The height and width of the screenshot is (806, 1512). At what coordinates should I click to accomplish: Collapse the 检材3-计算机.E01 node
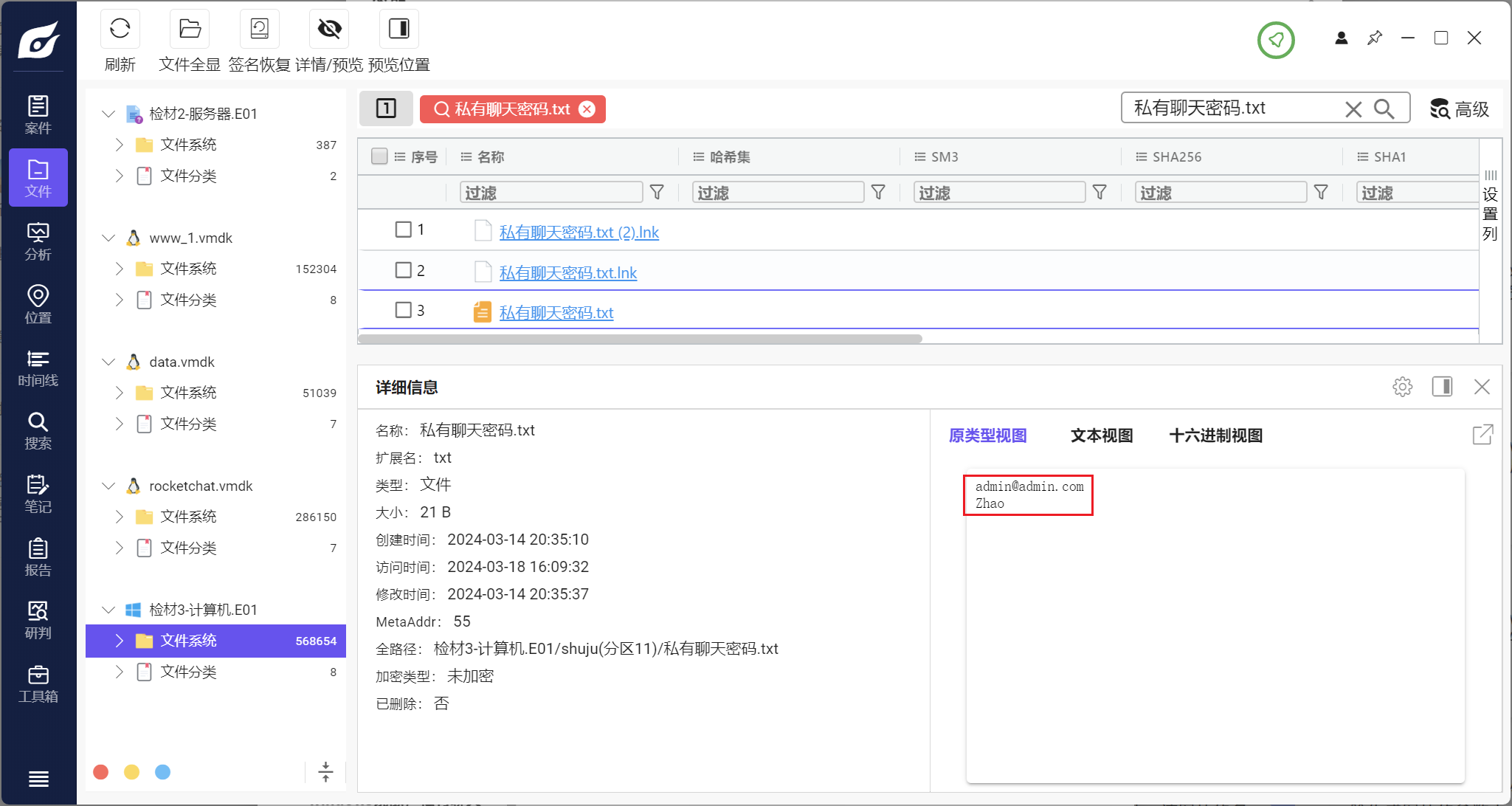pyautogui.click(x=108, y=610)
